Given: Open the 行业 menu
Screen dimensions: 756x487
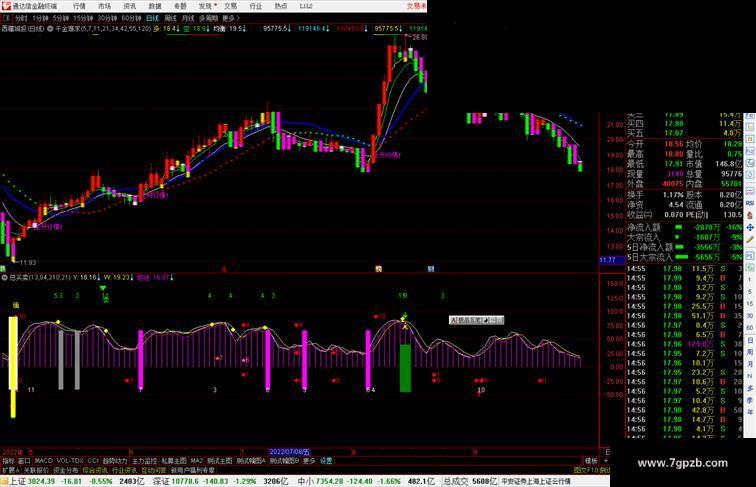Looking at the screenshot, I should coord(256,6).
